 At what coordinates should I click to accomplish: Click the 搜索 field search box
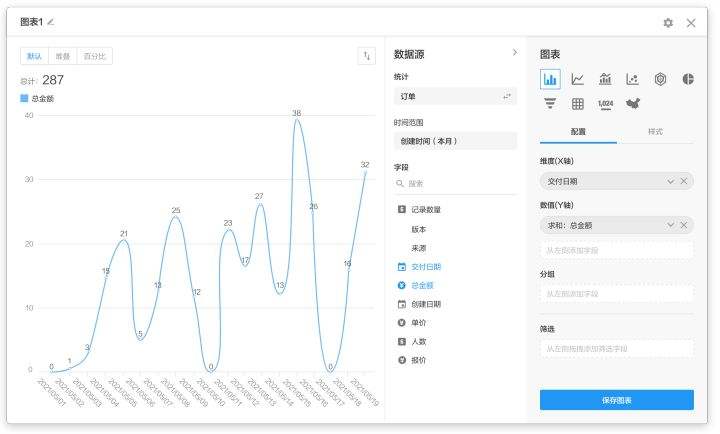456,184
